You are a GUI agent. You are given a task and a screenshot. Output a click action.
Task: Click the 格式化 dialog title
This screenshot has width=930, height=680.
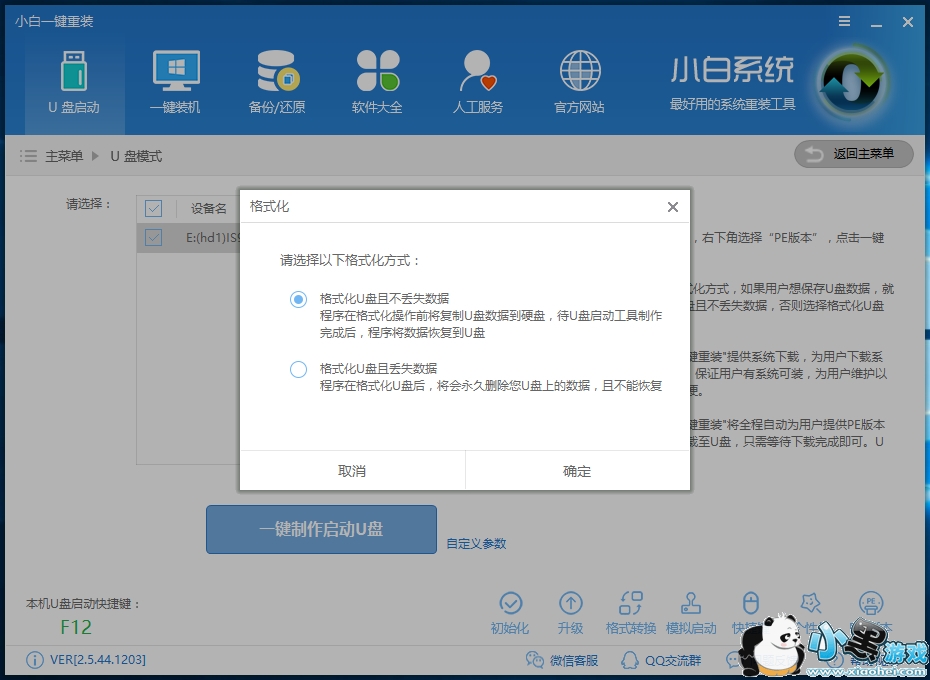269,206
